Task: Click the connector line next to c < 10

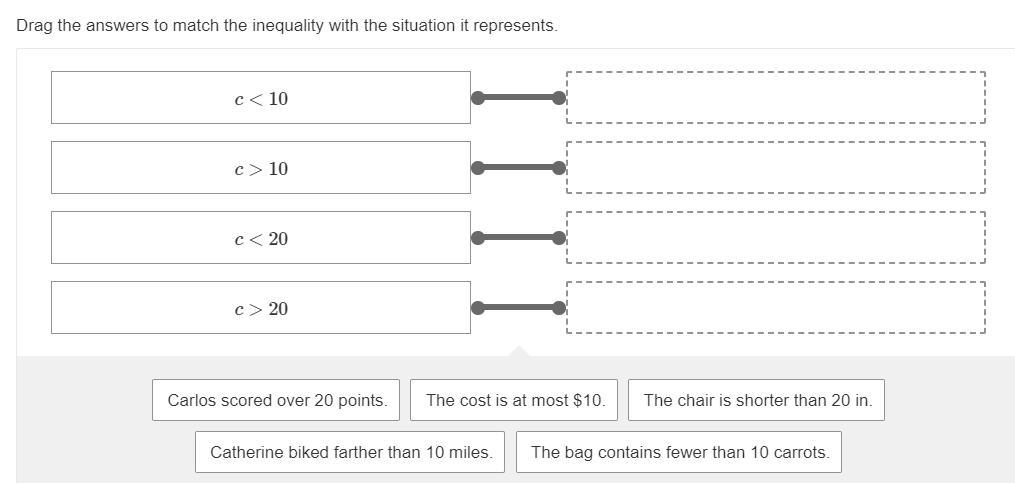Action: 518,98
